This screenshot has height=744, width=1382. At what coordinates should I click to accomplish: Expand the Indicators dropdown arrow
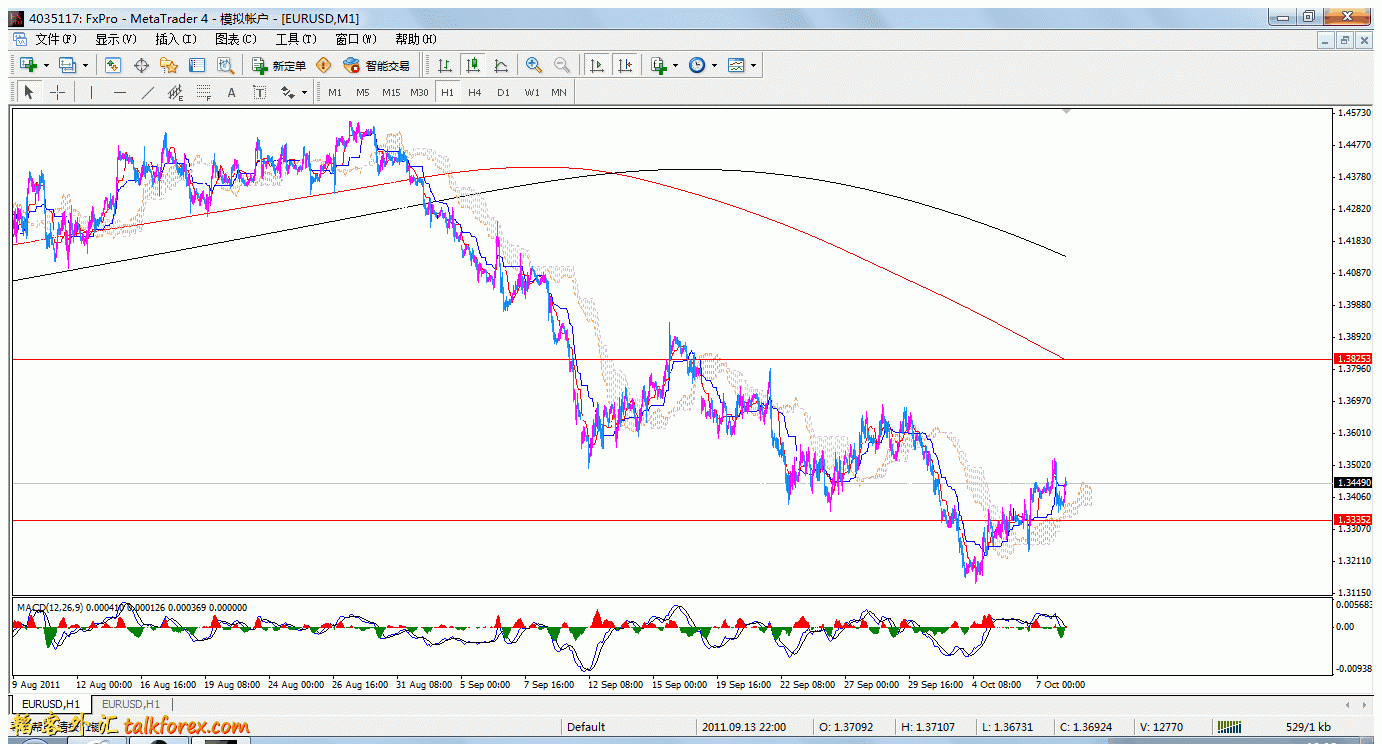click(x=676, y=66)
